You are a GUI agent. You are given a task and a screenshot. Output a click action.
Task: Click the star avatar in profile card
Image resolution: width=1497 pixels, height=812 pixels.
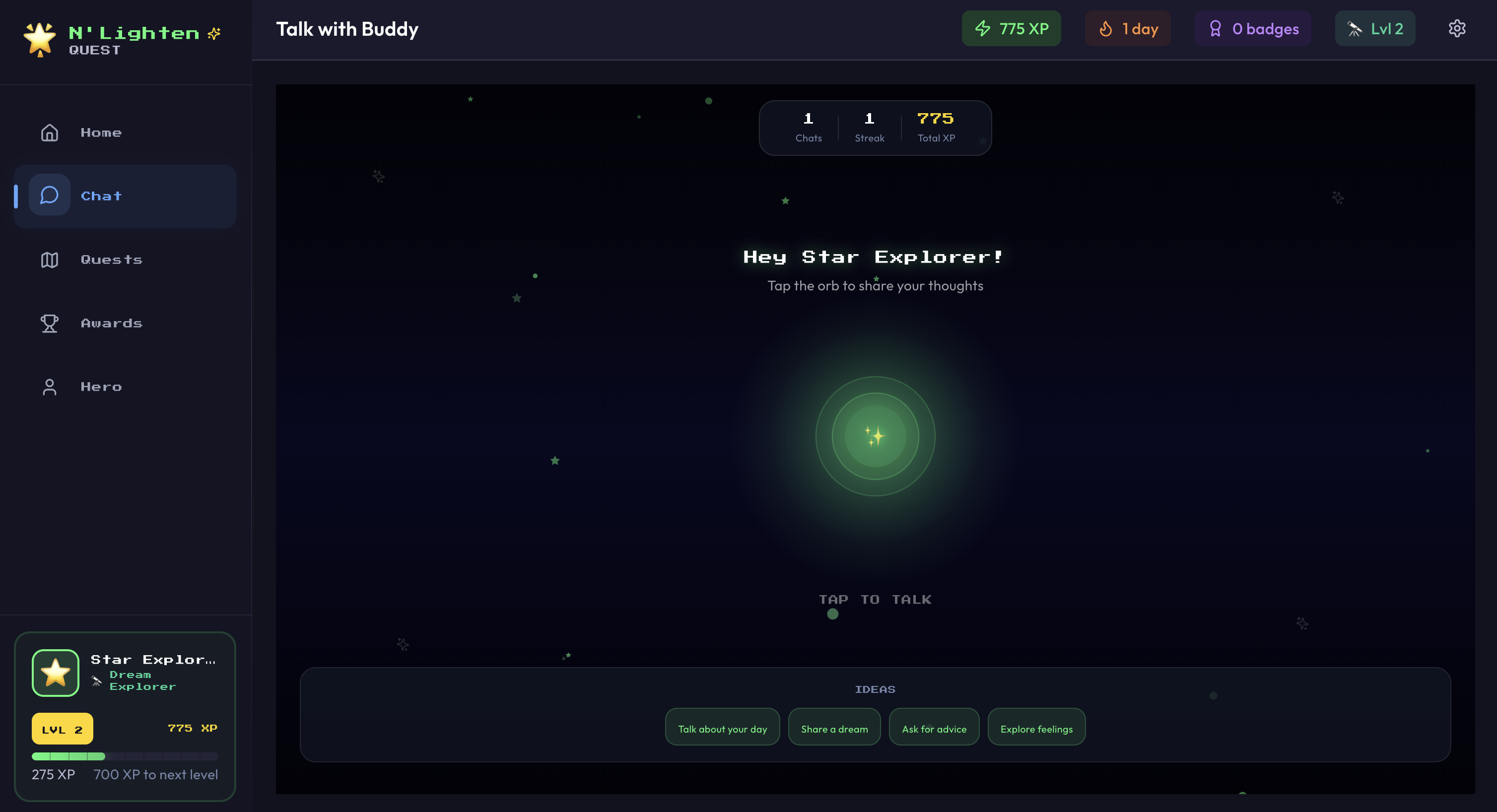point(55,673)
